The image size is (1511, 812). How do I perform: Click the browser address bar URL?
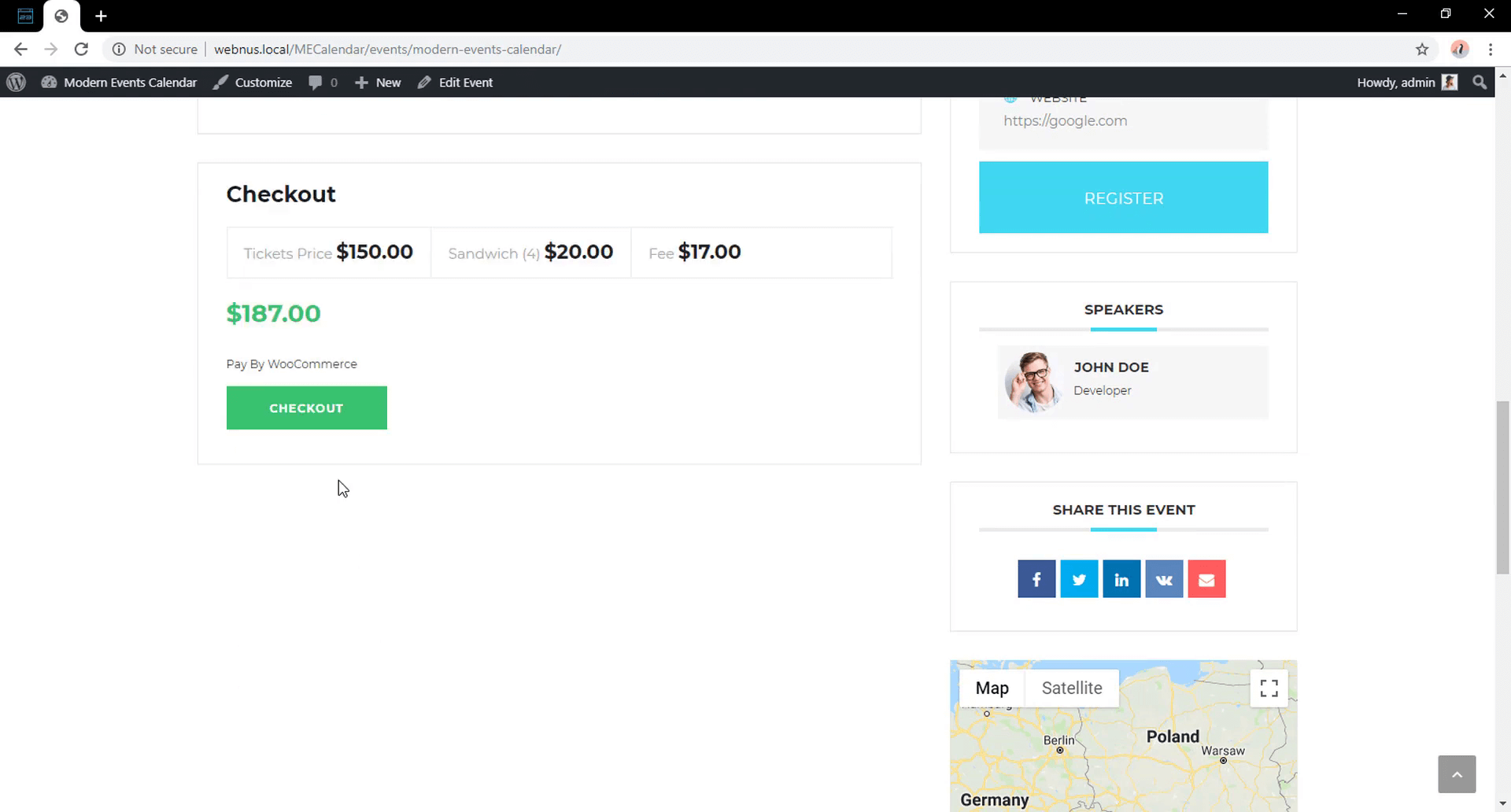387,49
